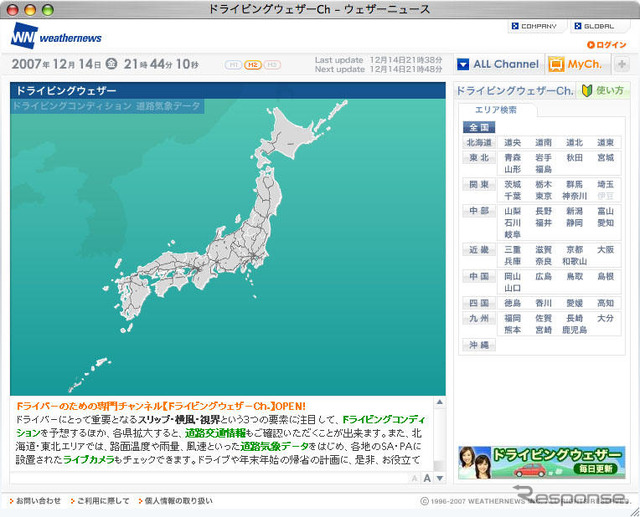The height and width of the screenshot is (517, 640).
Task: Expand the ALL Channel dropdown
Action: pos(498,64)
